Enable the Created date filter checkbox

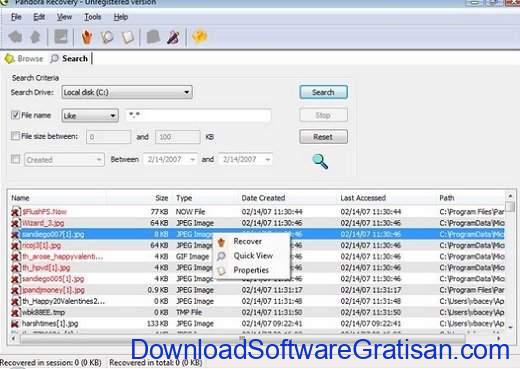pyautogui.click(x=15, y=159)
